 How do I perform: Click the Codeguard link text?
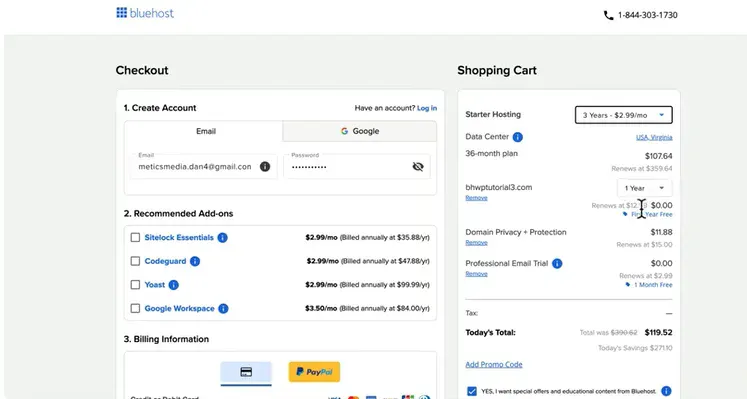coord(165,261)
